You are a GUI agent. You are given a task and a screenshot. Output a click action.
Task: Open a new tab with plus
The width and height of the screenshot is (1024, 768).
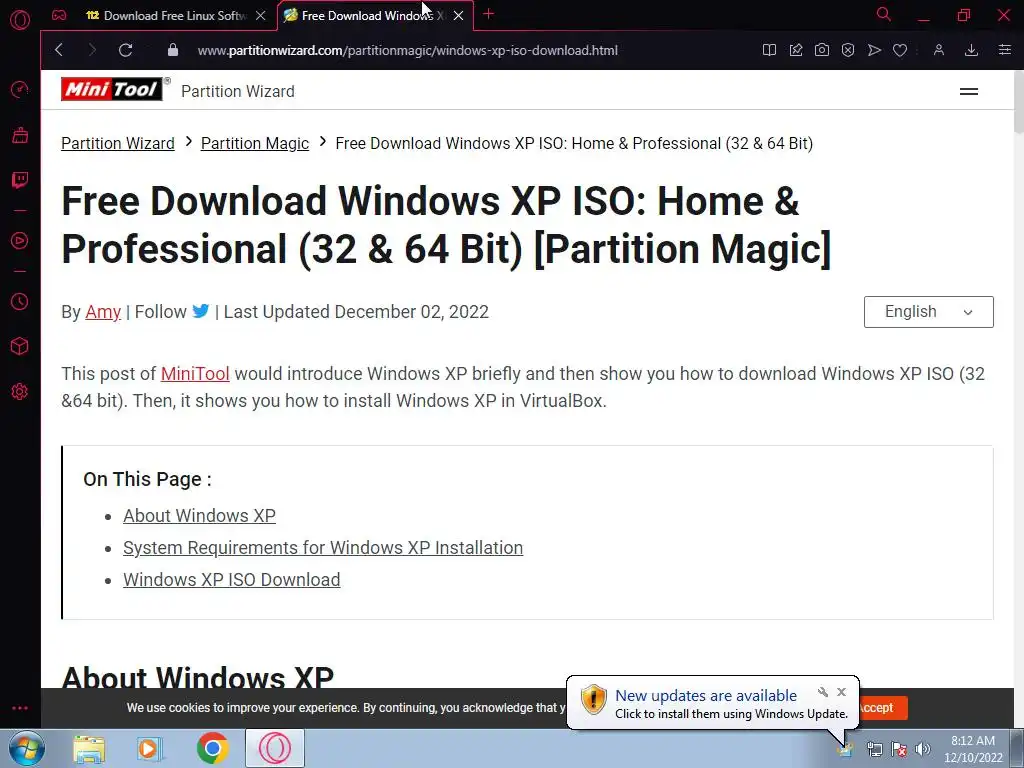[x=488, y=14]
